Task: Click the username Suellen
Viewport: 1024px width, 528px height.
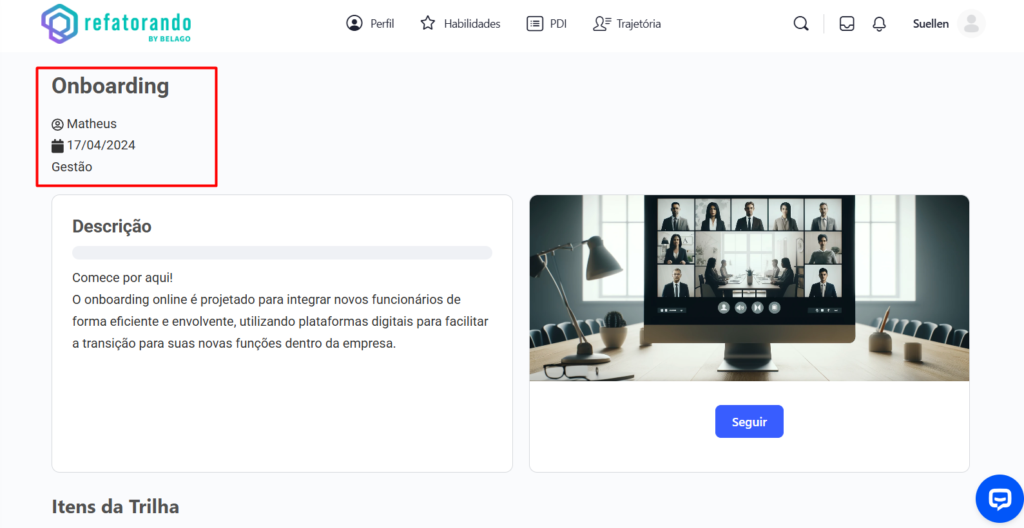Action: [930, 24]
